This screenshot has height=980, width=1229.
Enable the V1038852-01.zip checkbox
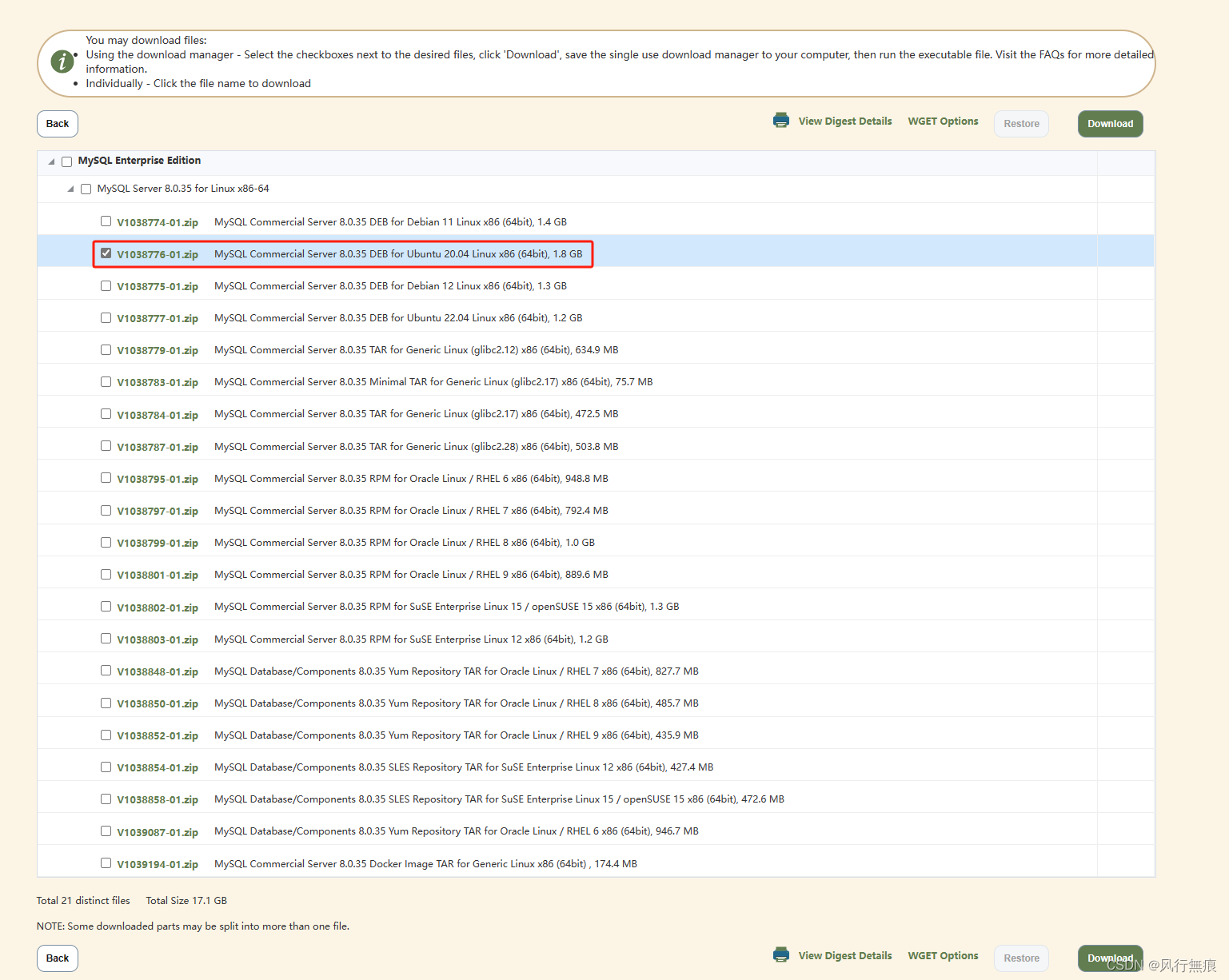click(x=106, y=735)
